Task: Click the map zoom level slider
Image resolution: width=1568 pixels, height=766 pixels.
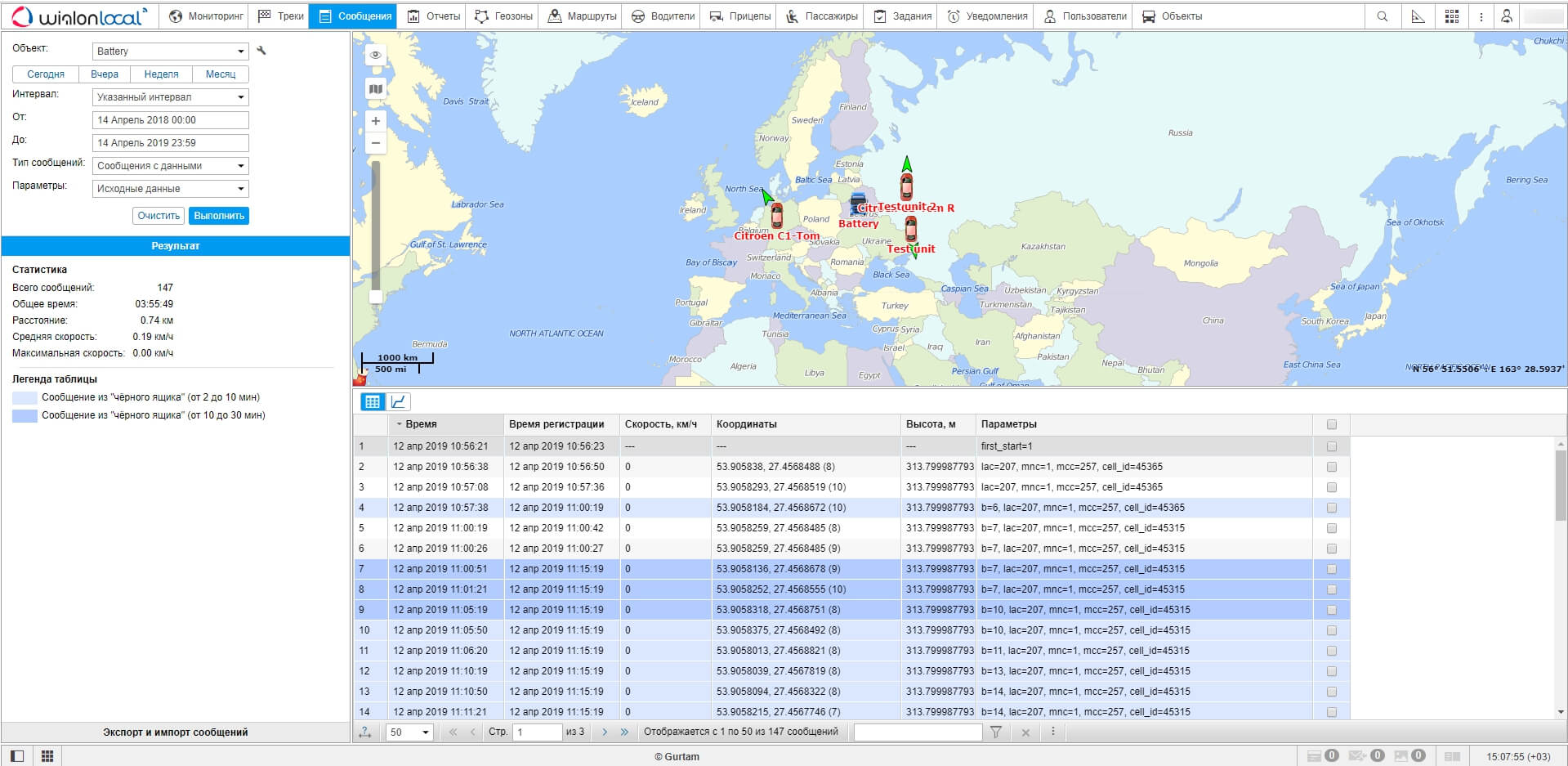Action: coord(376,229)
